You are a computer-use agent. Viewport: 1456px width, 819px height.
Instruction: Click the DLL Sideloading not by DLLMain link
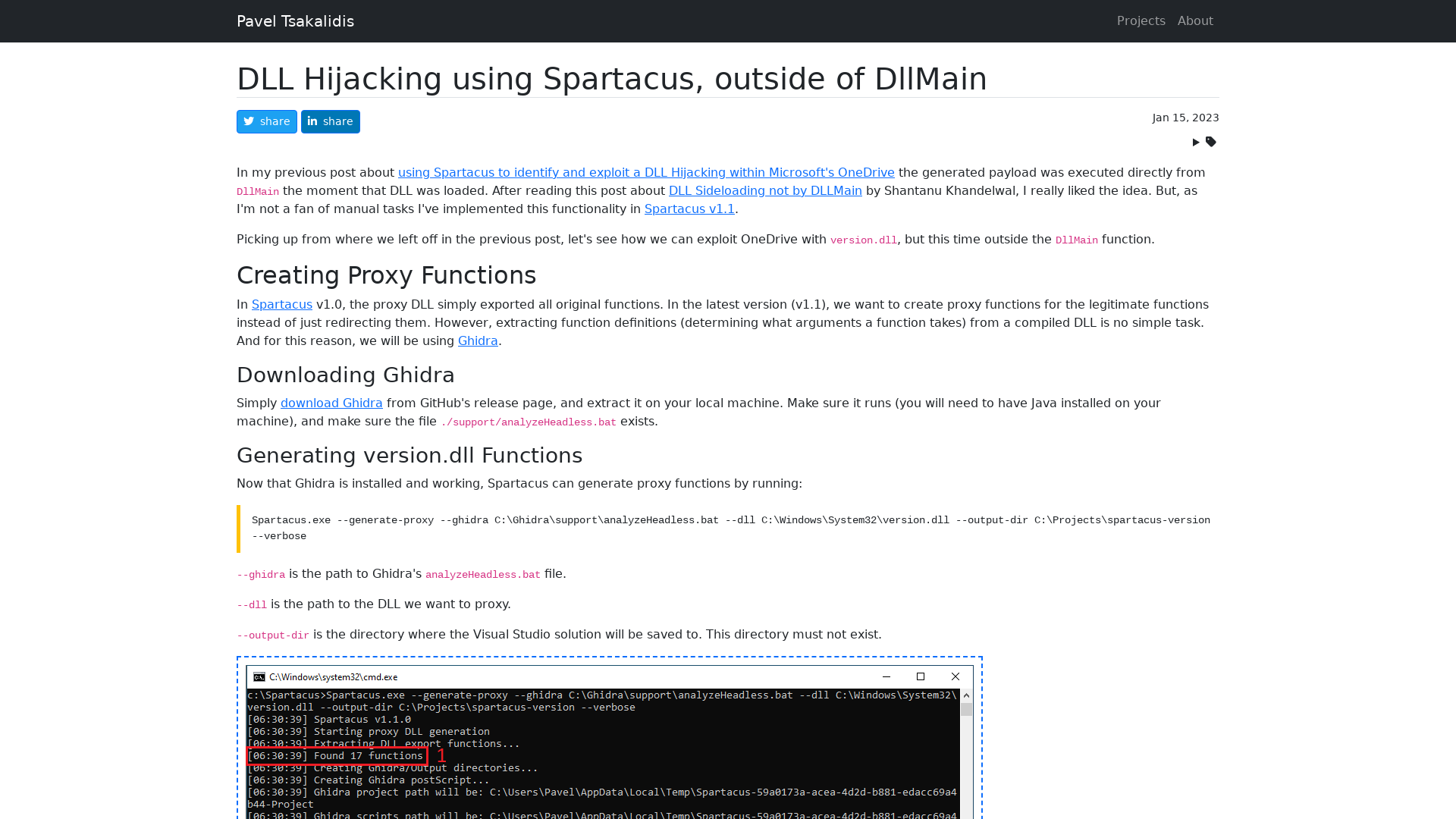pyautogui.click(x=765, y=190)
